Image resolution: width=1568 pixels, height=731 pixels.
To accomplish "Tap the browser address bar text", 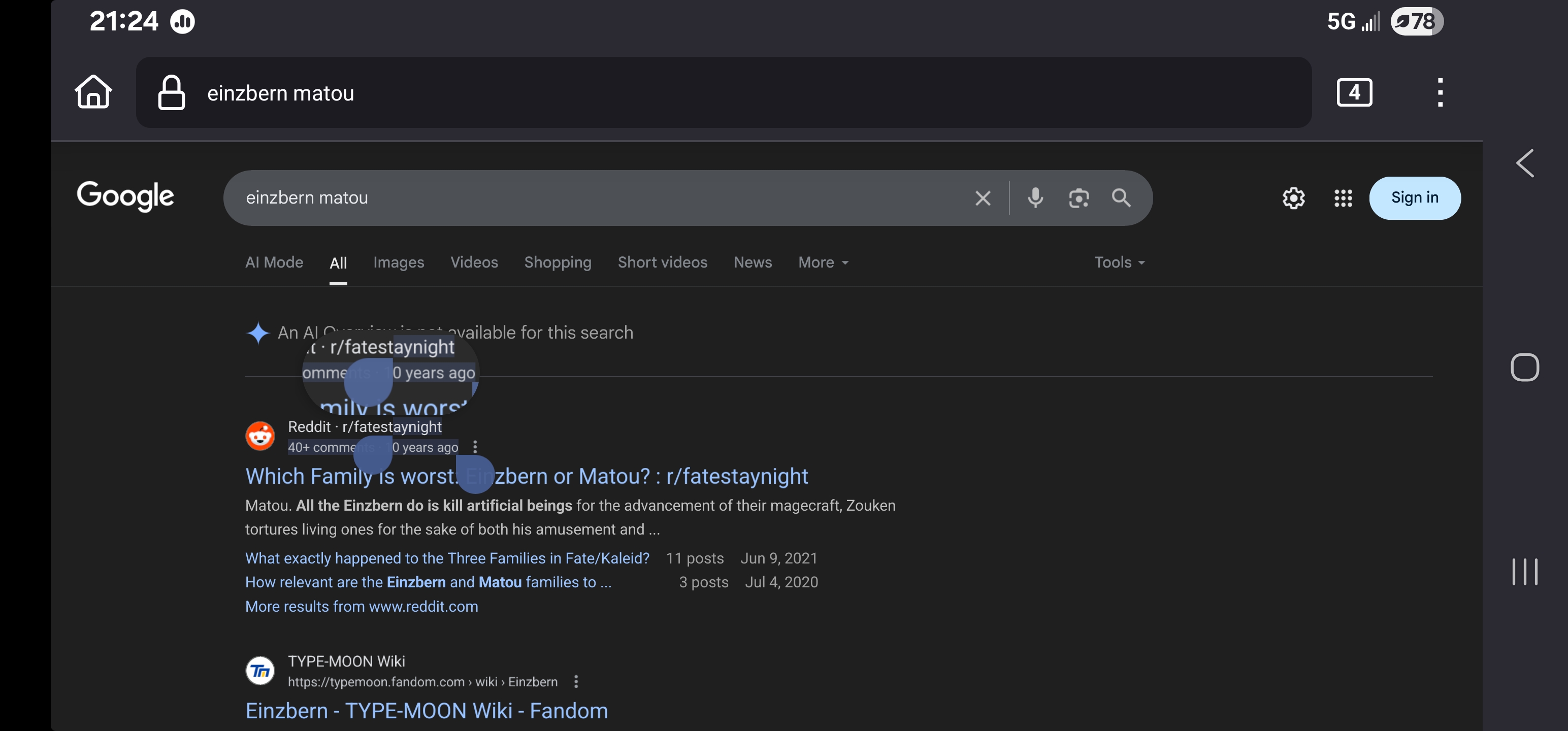I will 281,93.
